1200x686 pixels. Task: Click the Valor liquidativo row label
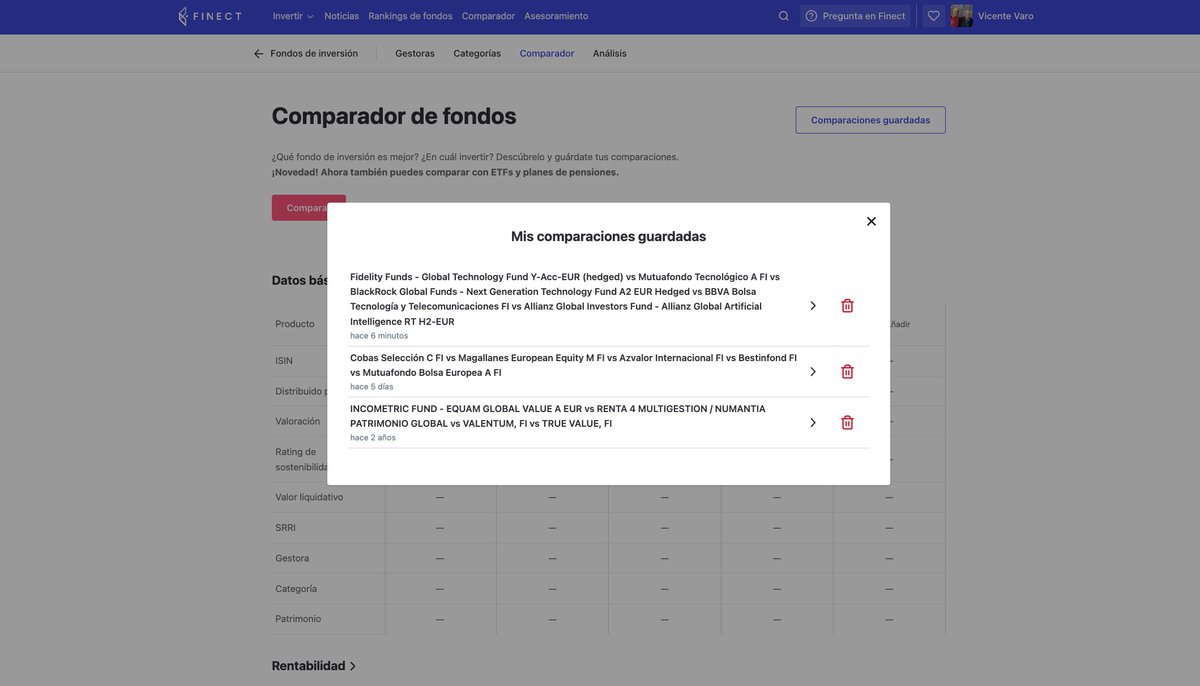(309, 497)
